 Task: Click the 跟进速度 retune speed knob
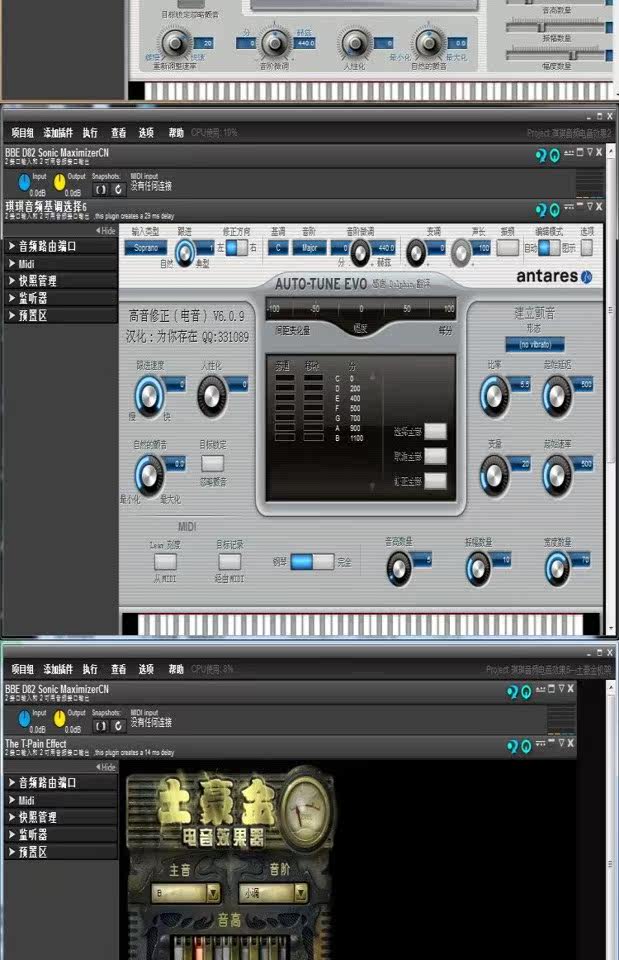150,396
